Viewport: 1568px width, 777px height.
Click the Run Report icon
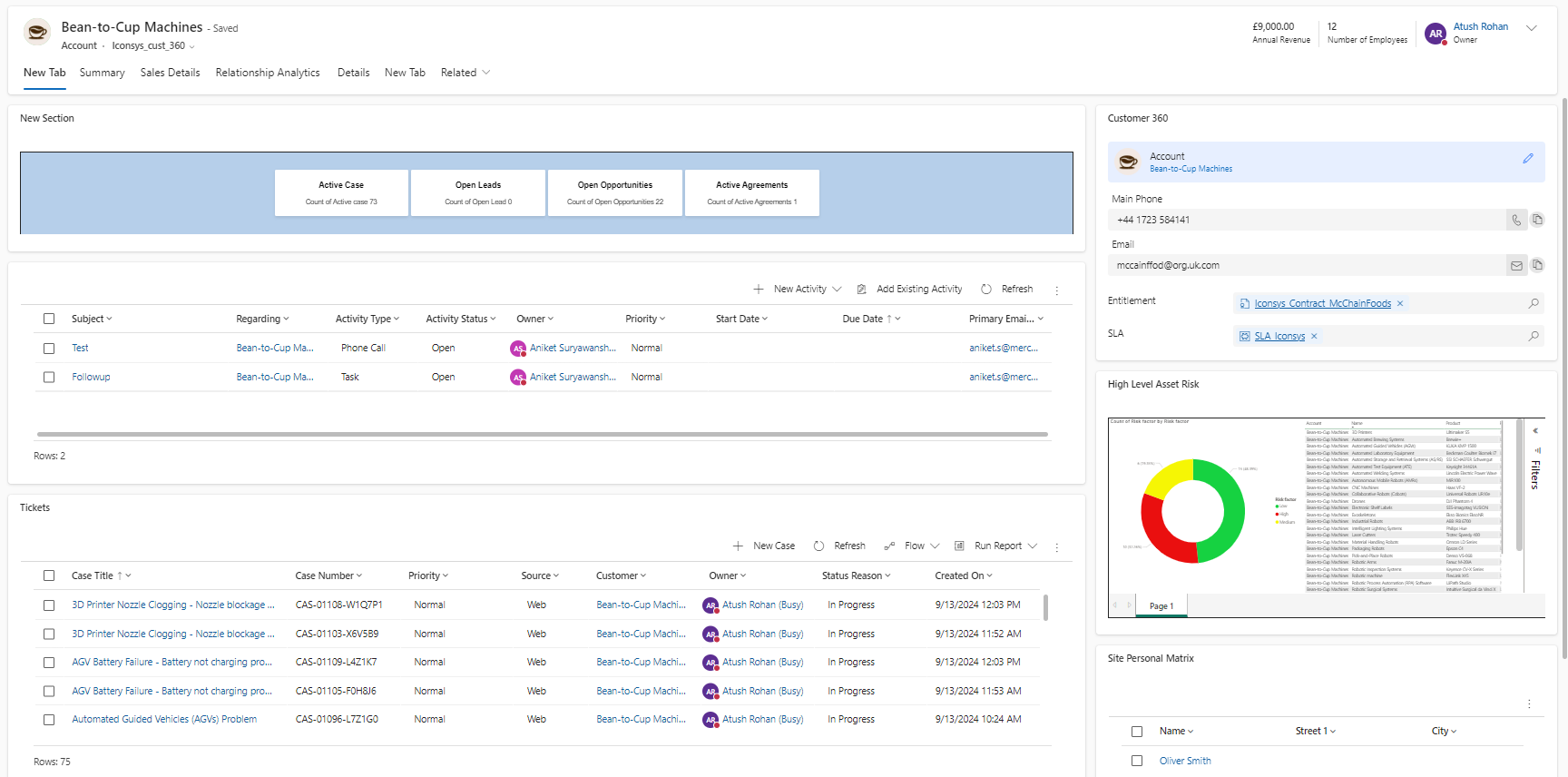click(960, 546)
